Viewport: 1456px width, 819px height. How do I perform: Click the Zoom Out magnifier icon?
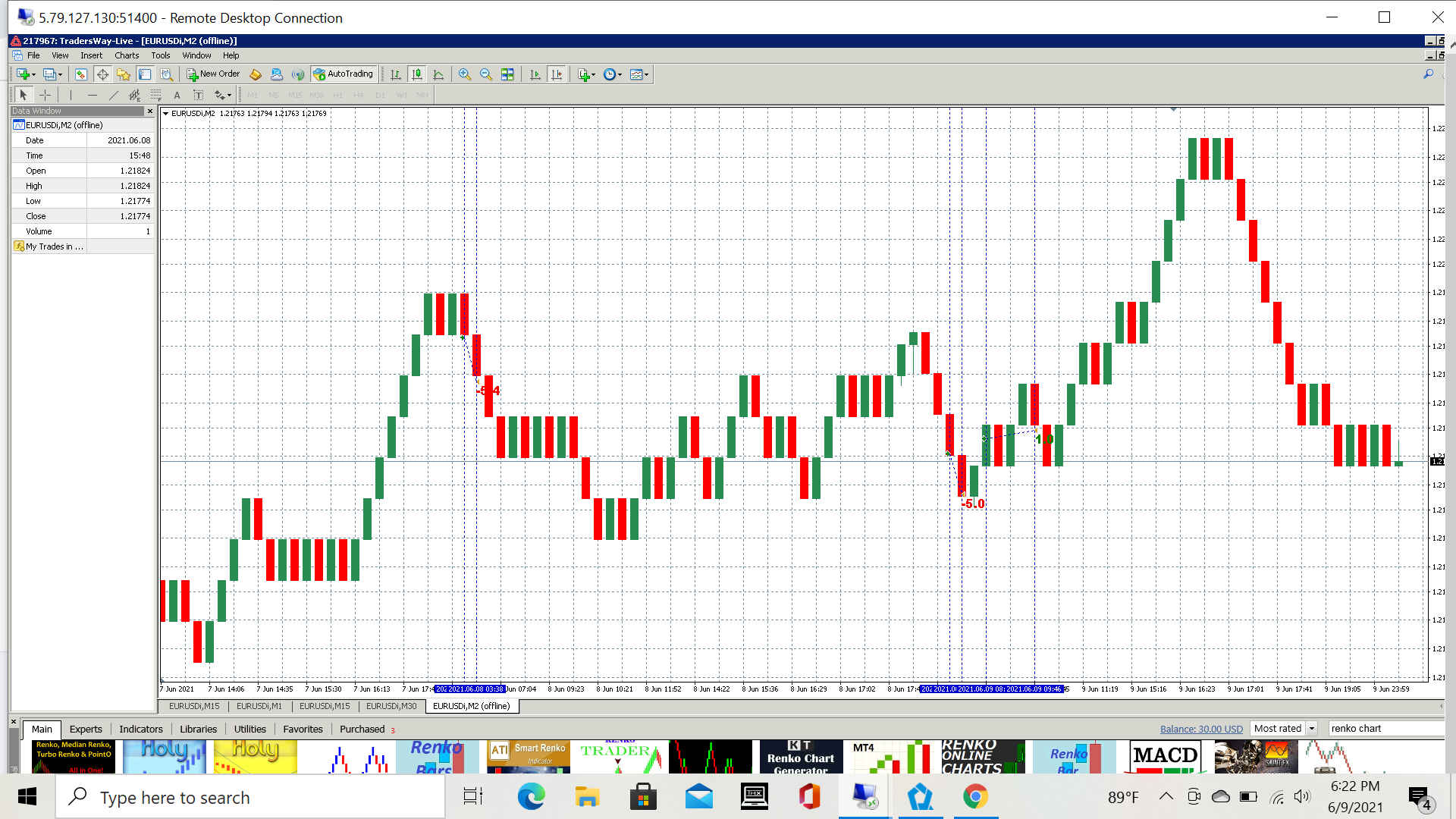(x=486, y=74)
